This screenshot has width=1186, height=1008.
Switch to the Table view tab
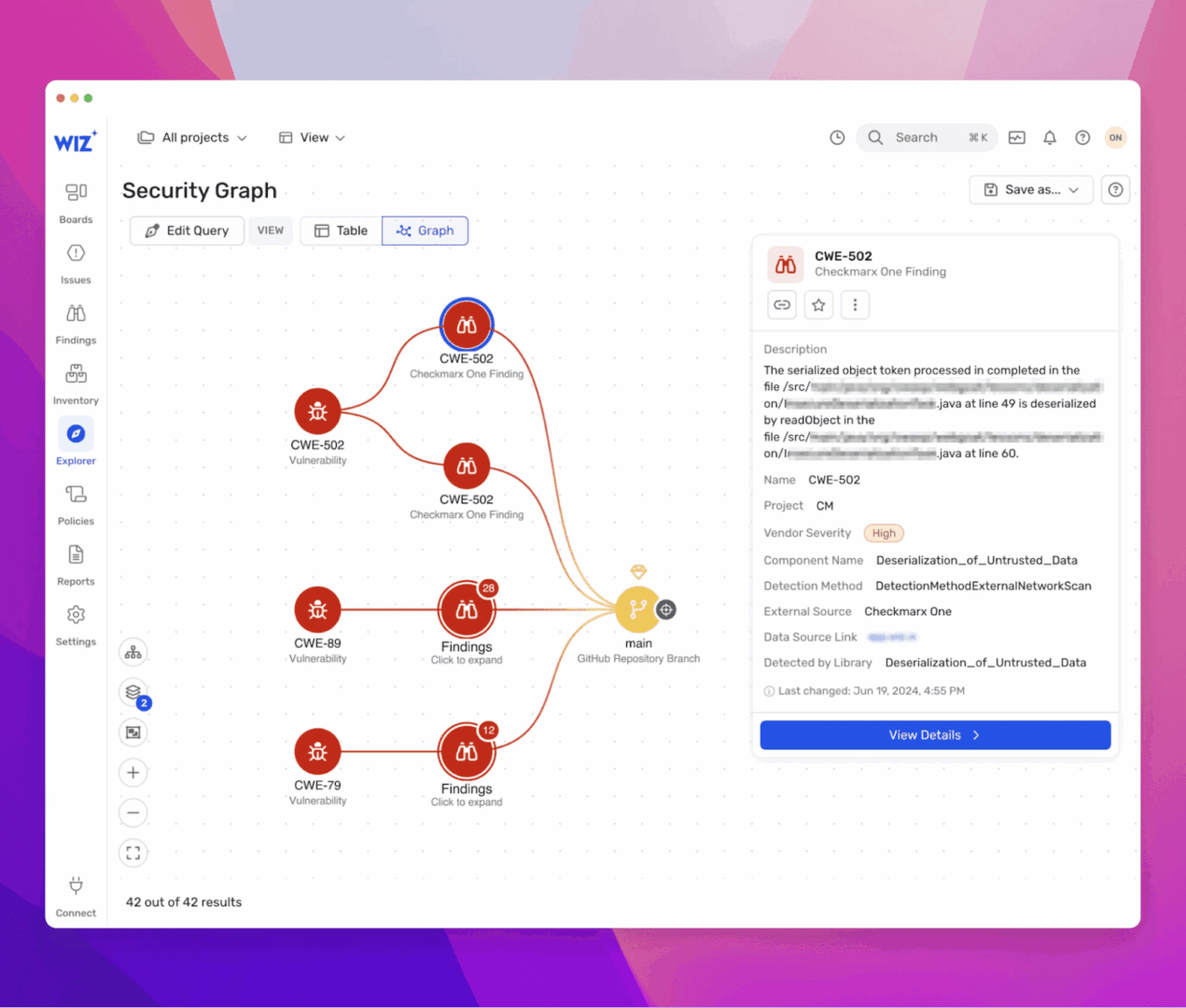(x=342, y=231)
